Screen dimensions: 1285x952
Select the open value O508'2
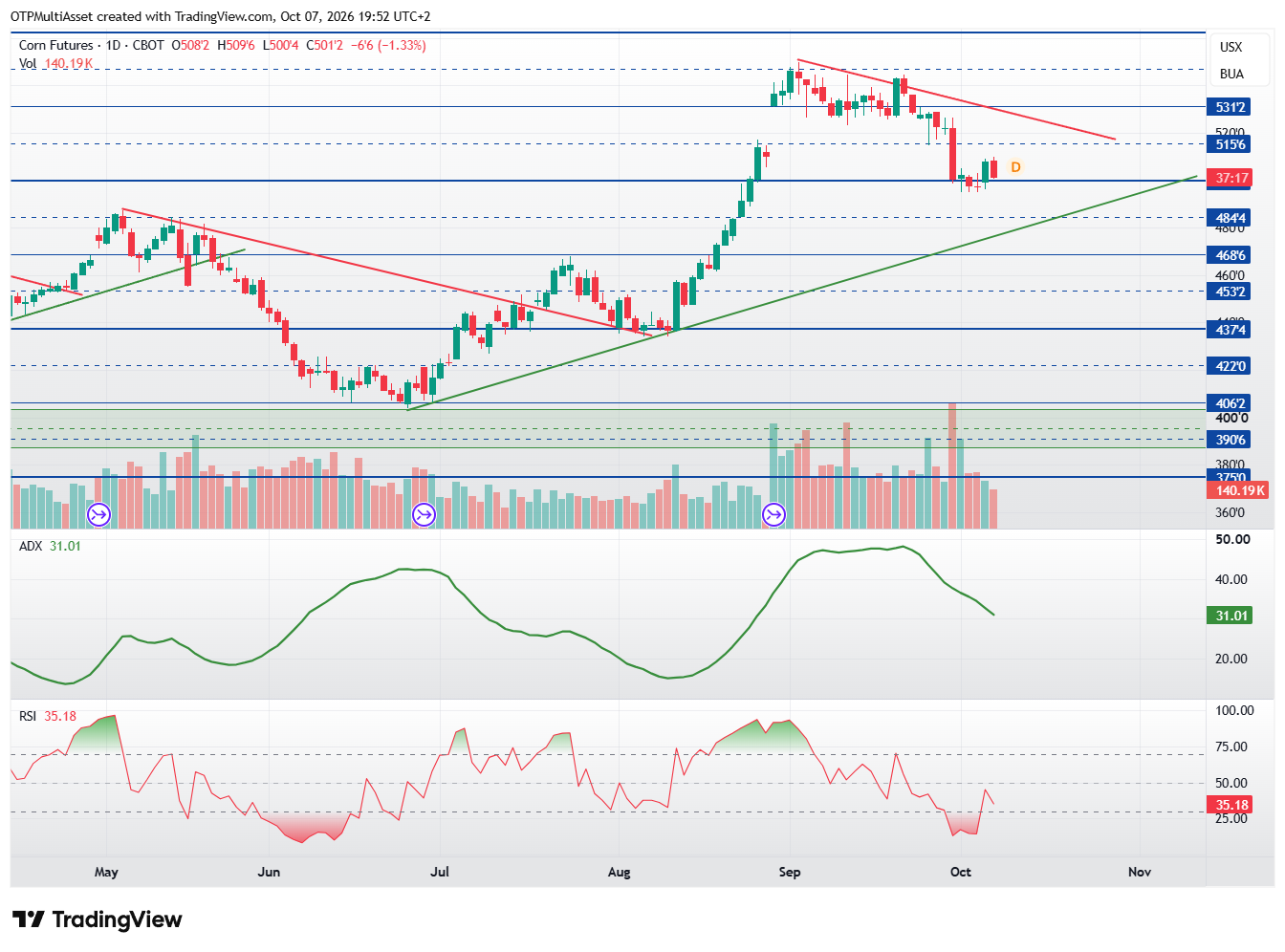(x=192, y=45)
